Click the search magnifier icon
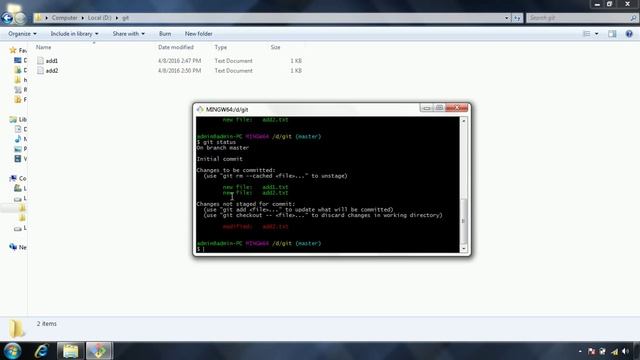 pos(633,18)
